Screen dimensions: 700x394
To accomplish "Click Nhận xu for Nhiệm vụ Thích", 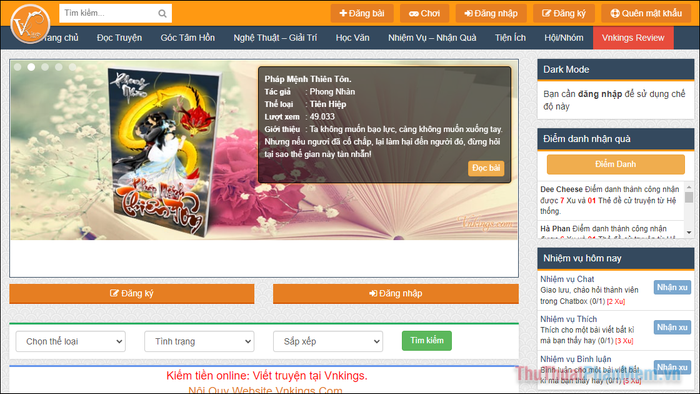I will (x=672, y=327).
